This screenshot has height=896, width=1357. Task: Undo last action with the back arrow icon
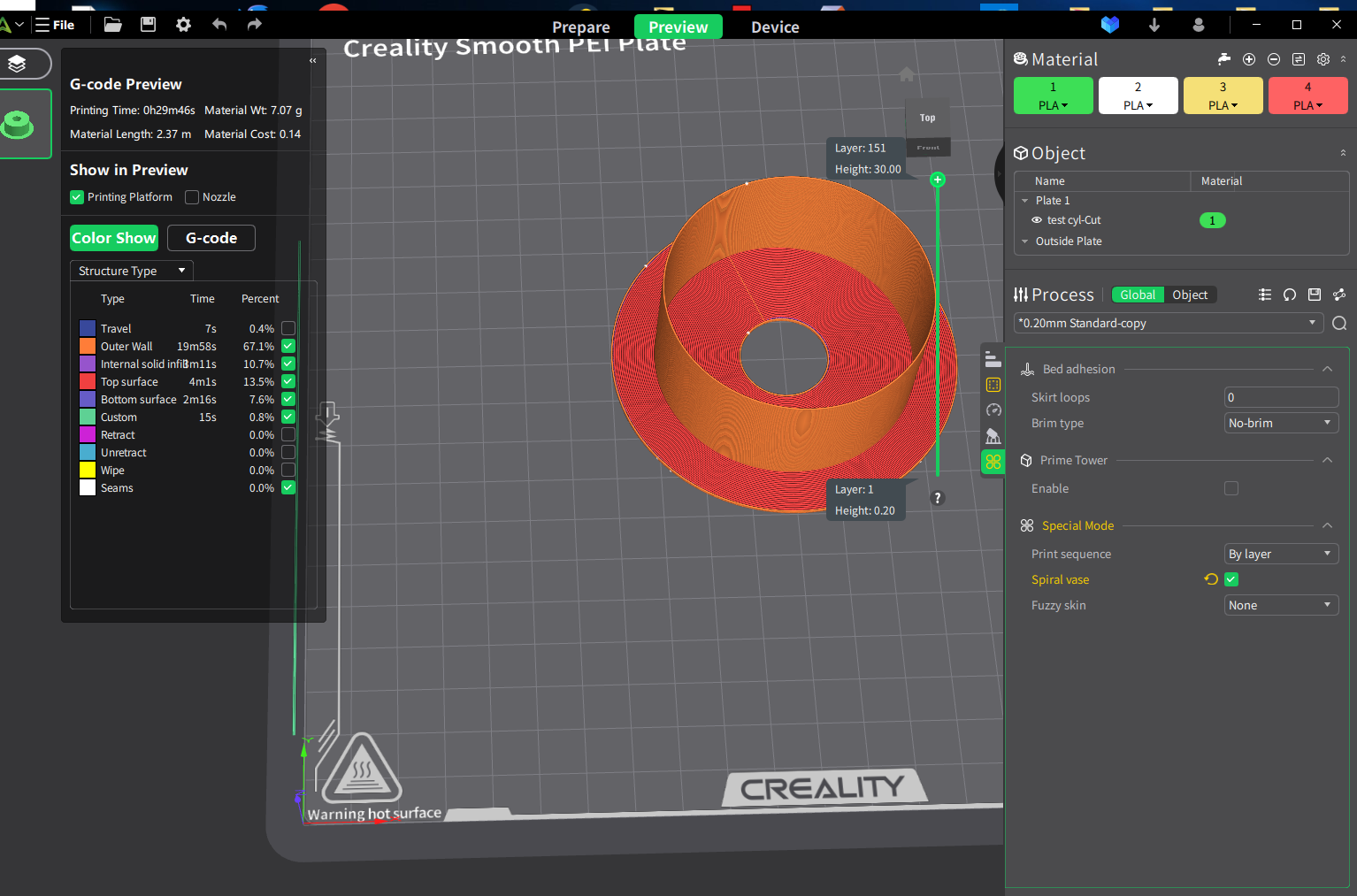[219, 25]
